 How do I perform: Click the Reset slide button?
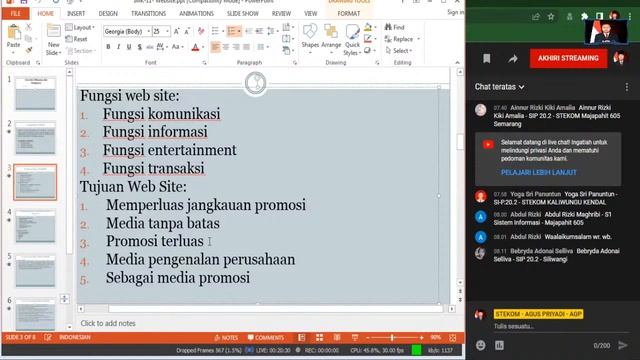76,39
